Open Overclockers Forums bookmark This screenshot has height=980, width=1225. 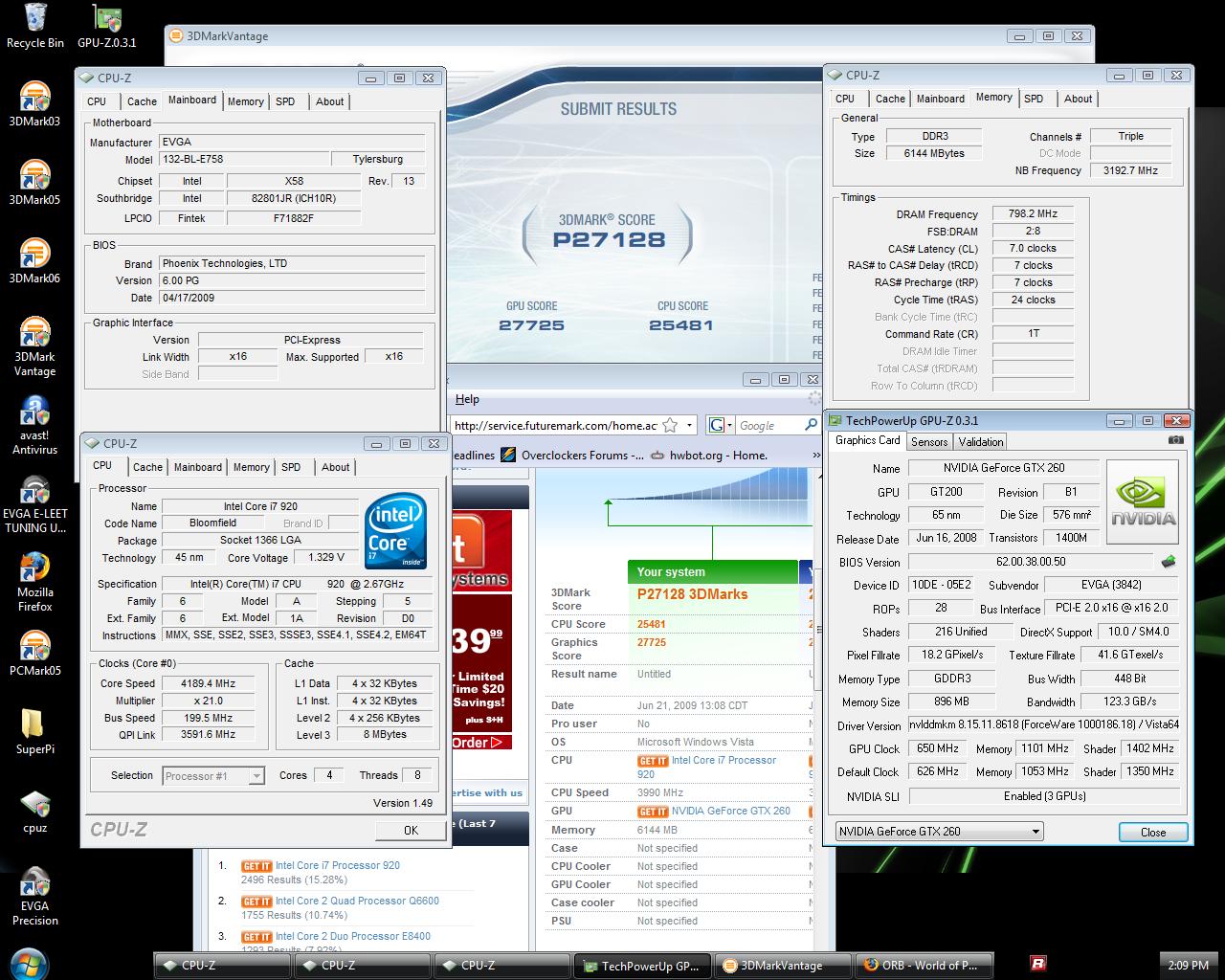[572, 456]
